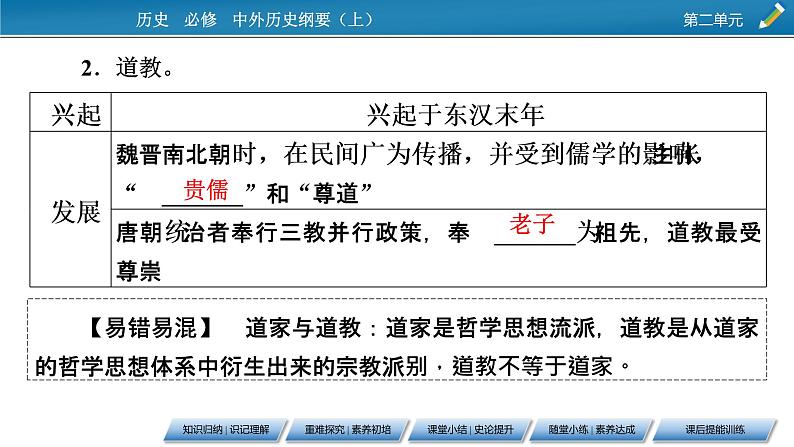794x447 pixels.
Task: Select the 兴起 table row header cell
Action: 76,115
